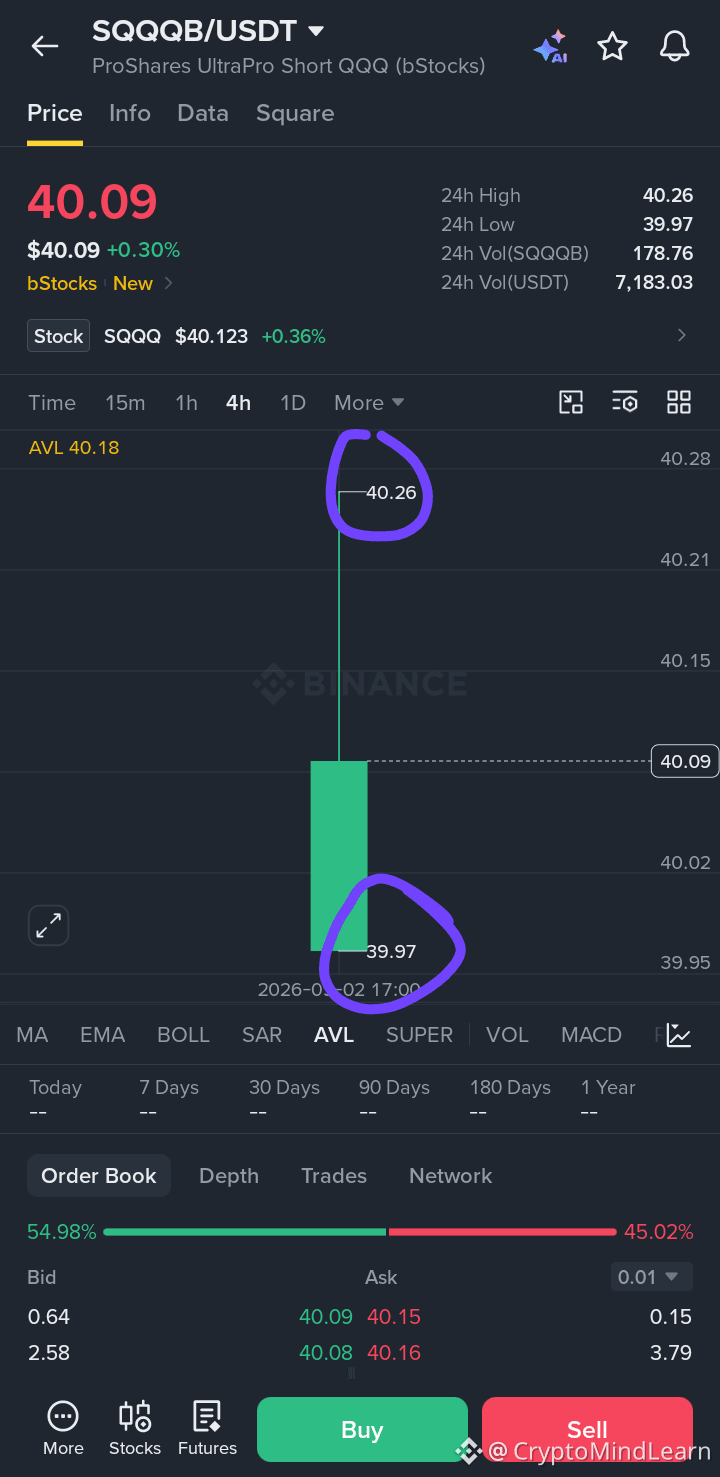The image size is (720, 1477).
Task: Select the 40.09 bid price
Action: [x=326, y=1317]
